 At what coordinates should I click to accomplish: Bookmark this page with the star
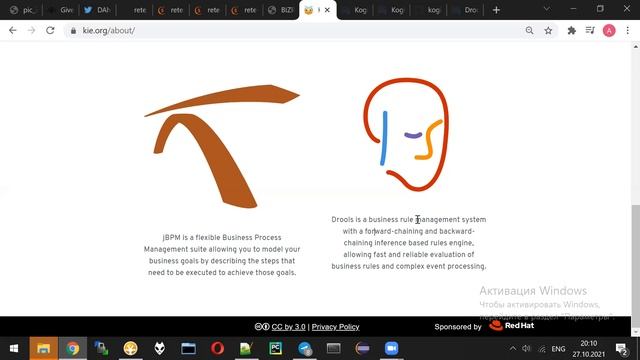click(x=548, y=31)
